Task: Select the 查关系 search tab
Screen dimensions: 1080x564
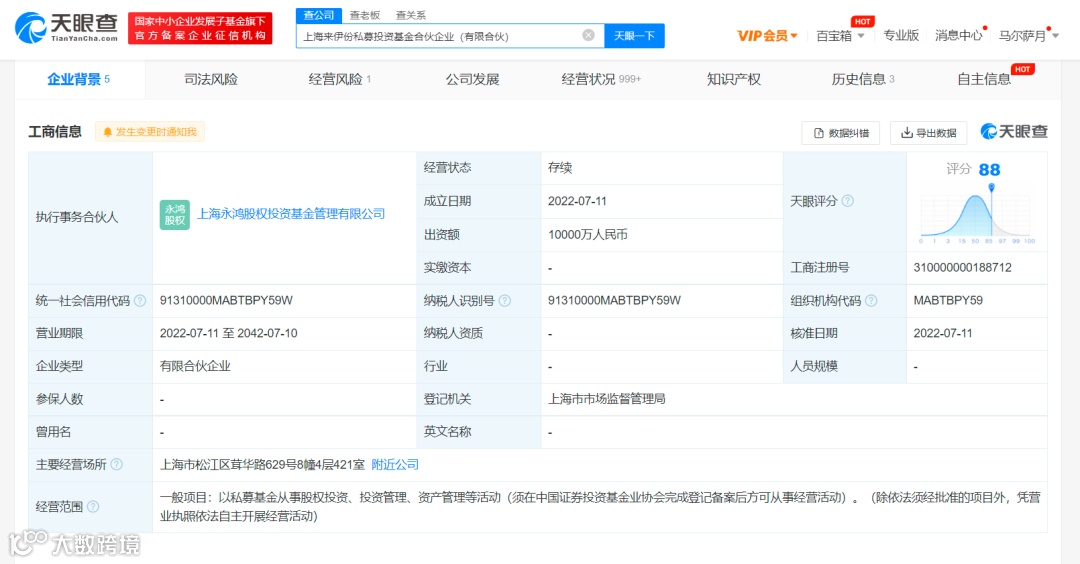Action: pyautogui.click(x=411, y=15)
